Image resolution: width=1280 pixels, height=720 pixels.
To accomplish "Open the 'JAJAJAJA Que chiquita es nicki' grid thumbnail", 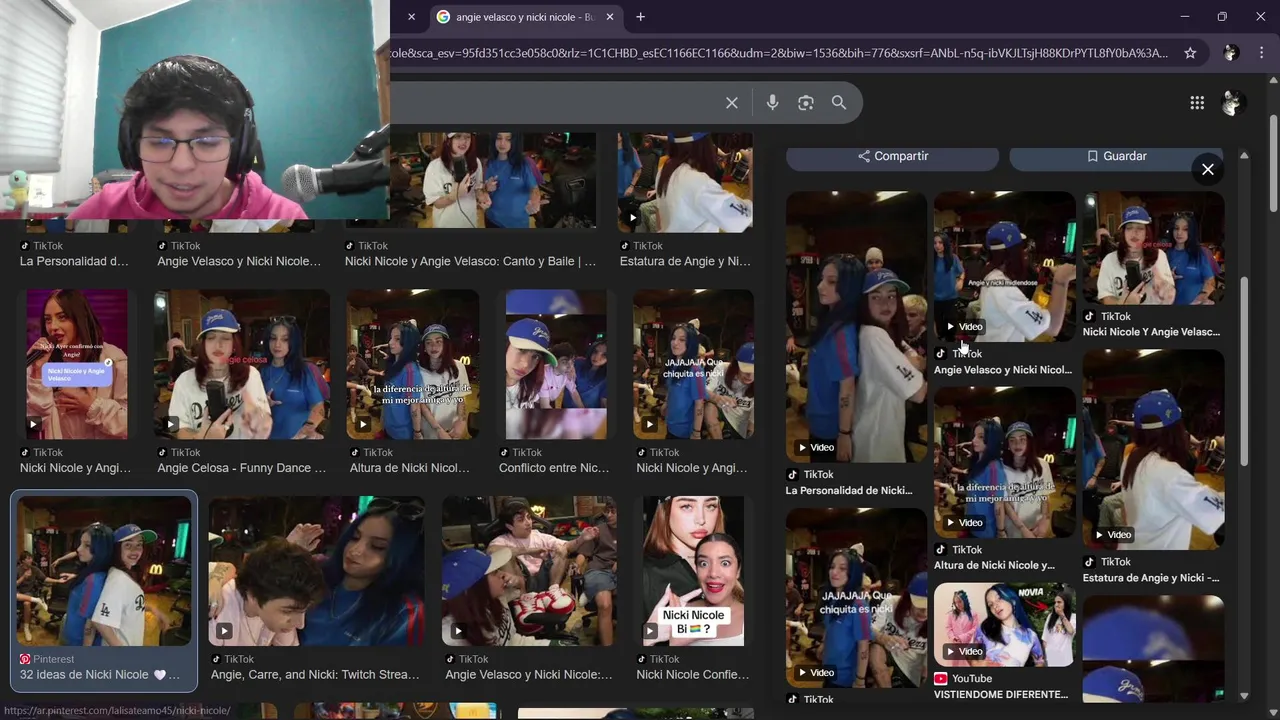I will click(693, 365).
